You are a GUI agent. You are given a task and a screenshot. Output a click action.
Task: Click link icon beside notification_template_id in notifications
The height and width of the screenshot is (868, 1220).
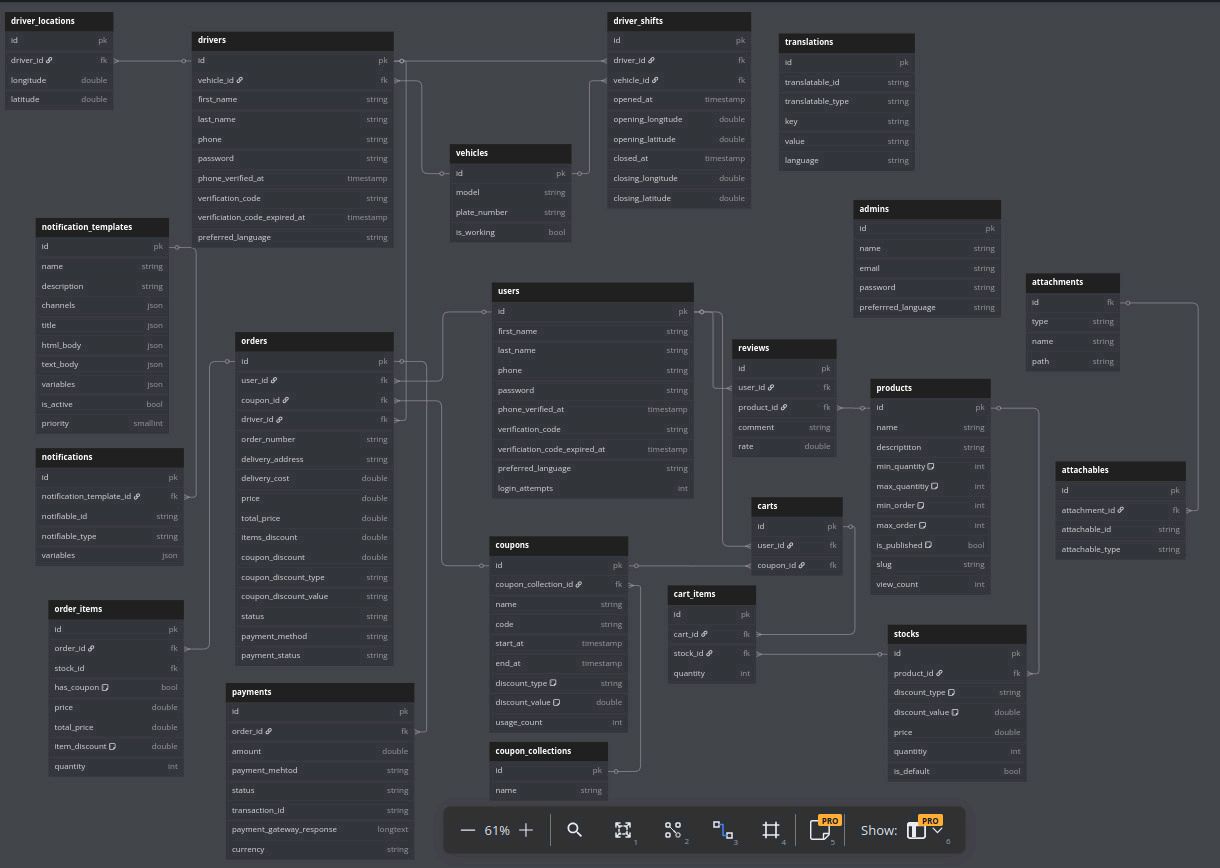[x=136, y=496]
